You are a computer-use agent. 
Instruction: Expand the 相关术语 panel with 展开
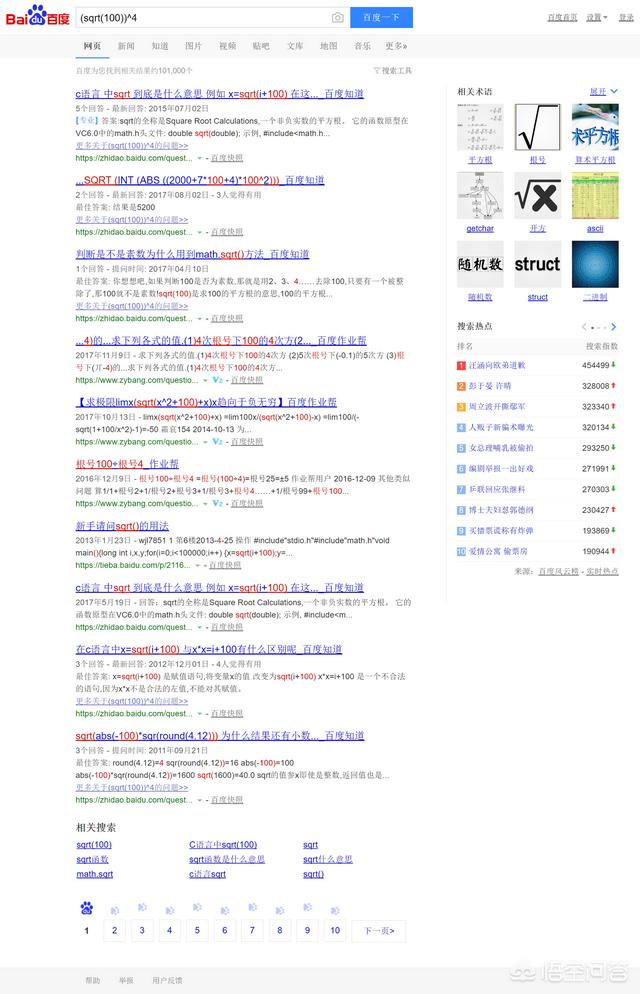pyautogui.click(x=603, y=92)
